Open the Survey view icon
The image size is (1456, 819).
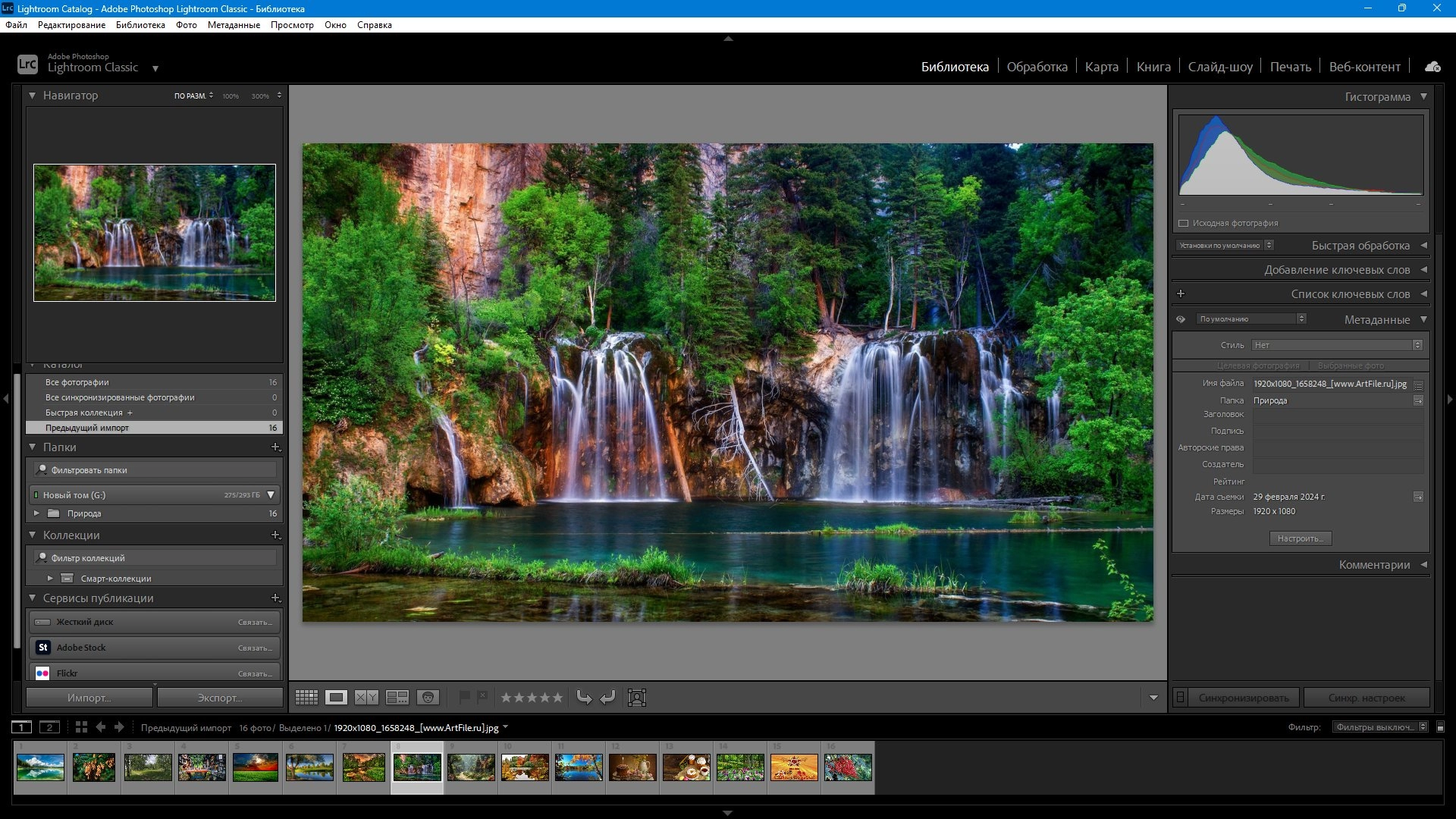tap(397, 698)
